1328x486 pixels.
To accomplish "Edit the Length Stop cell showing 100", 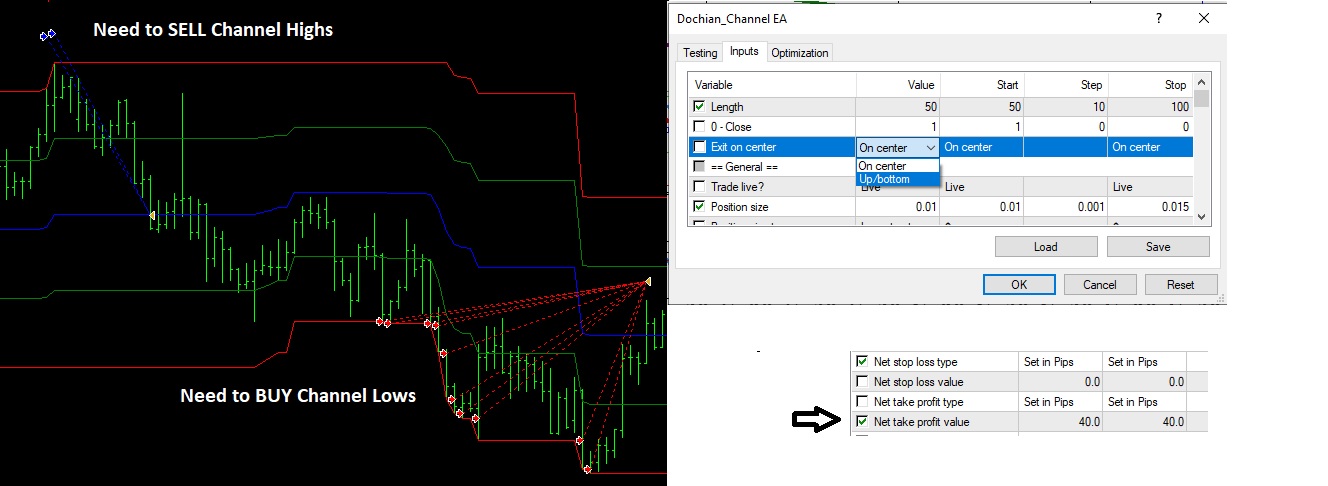I will [x=1151, y=107].
